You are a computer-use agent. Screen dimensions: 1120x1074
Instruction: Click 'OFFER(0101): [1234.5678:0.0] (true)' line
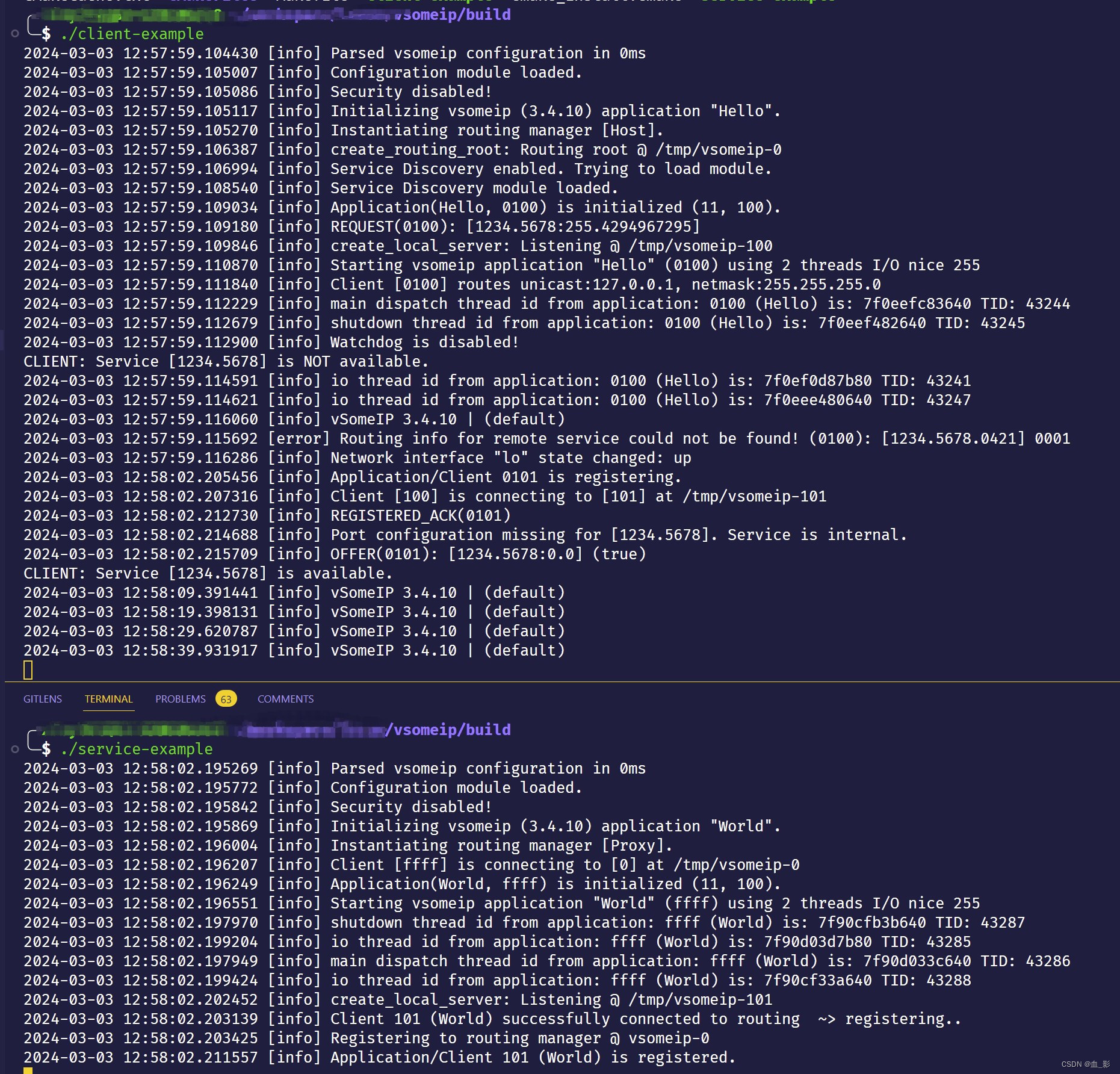click(335, 554)
